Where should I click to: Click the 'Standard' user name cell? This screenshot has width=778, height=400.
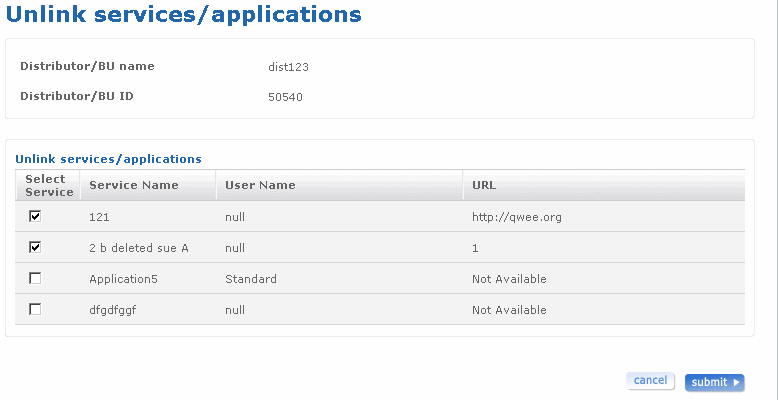pyautogui.click(x=251, y=279)
